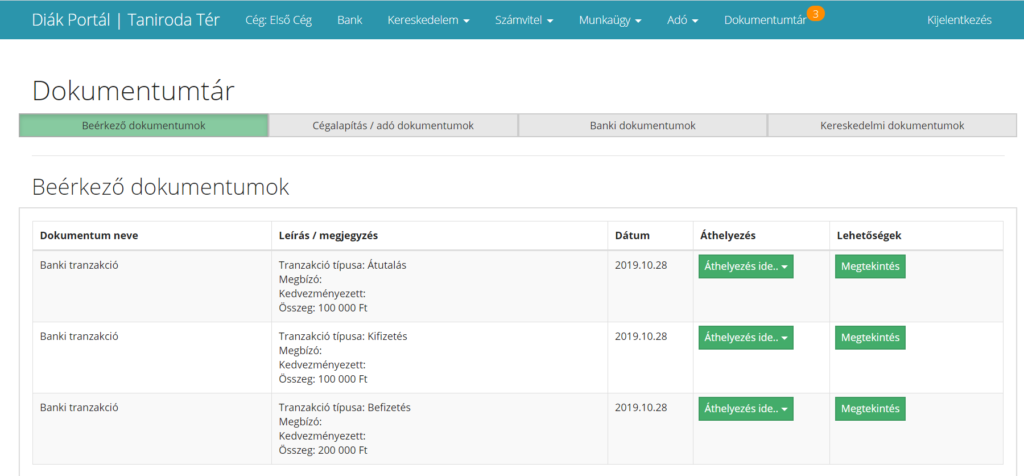Switch to Kereskedelmi dokumentumok tab
The image size is (1024, 476).
892,126
